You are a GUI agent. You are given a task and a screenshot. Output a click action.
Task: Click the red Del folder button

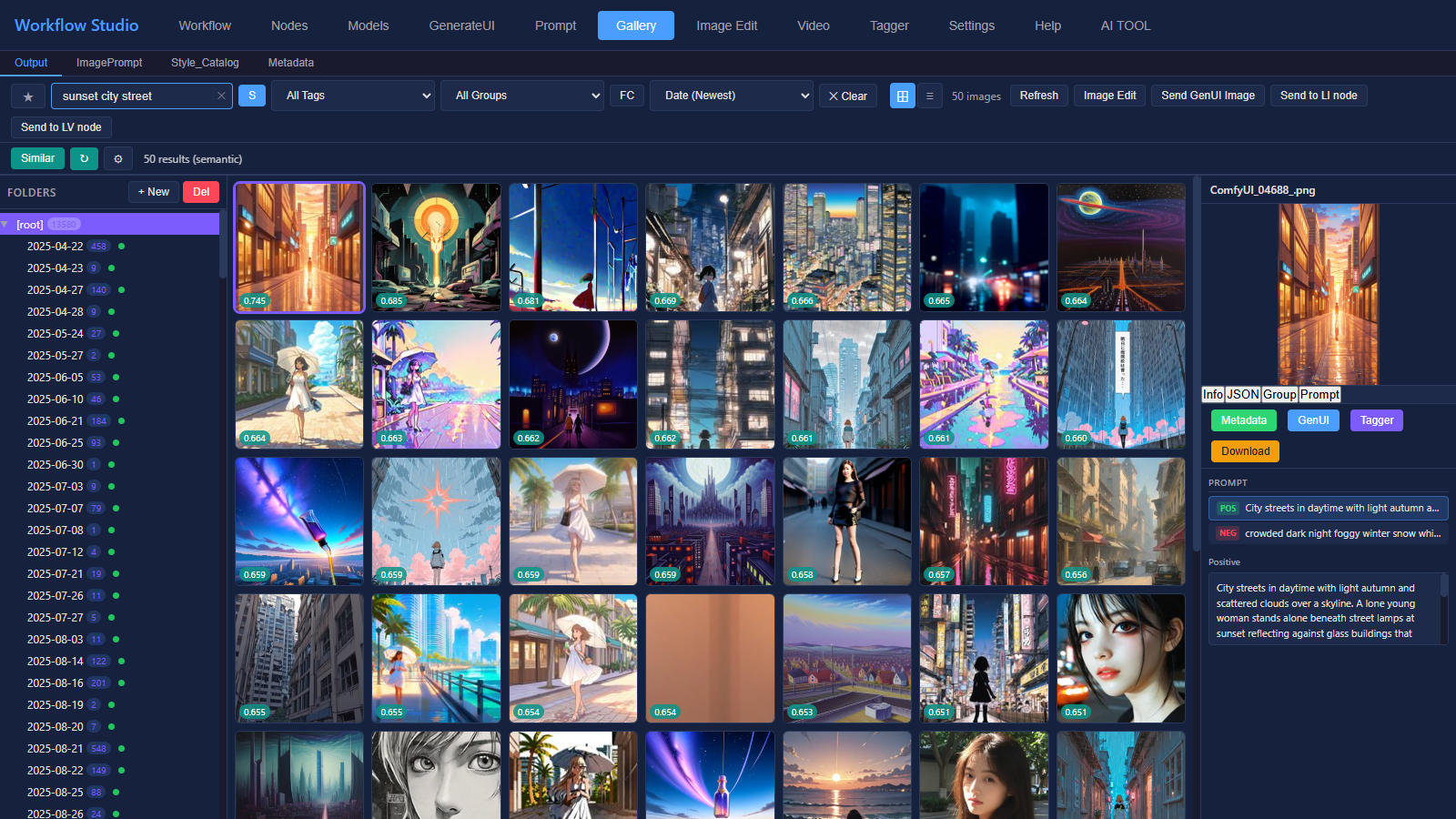tap(201, 192)
